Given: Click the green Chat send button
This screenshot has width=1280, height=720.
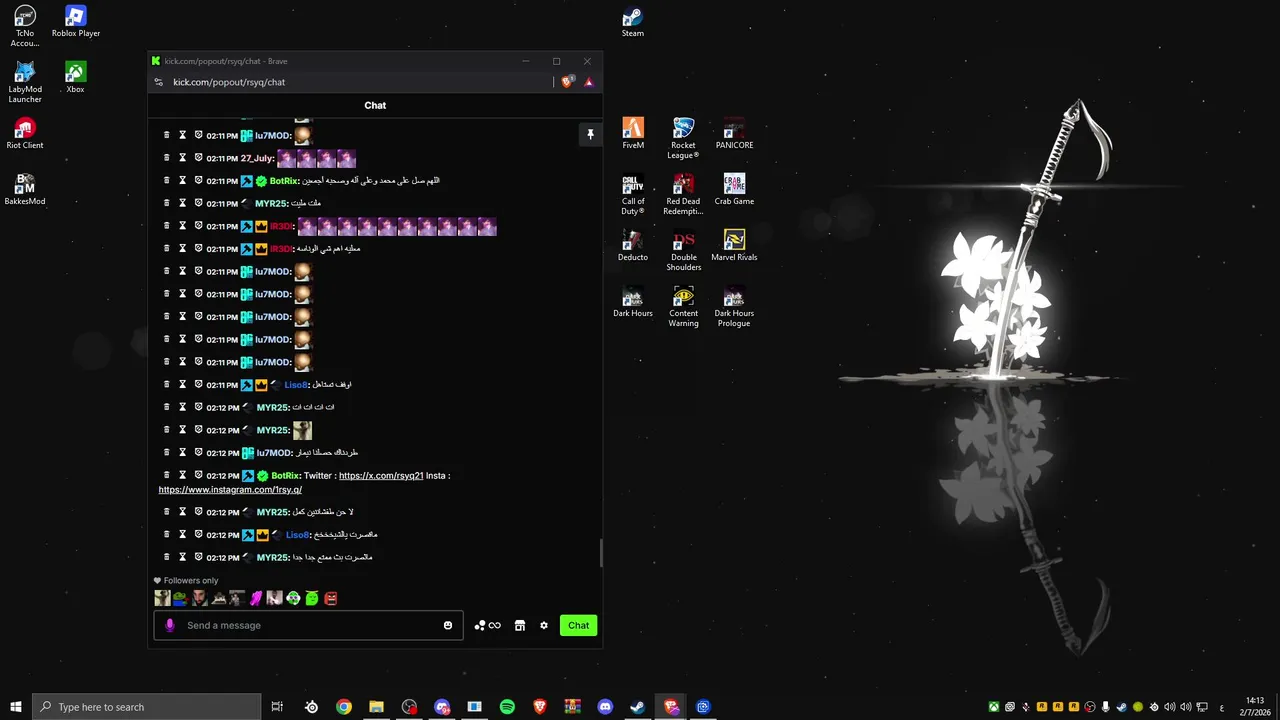Looking at the screenshot, I should point(578,625).
